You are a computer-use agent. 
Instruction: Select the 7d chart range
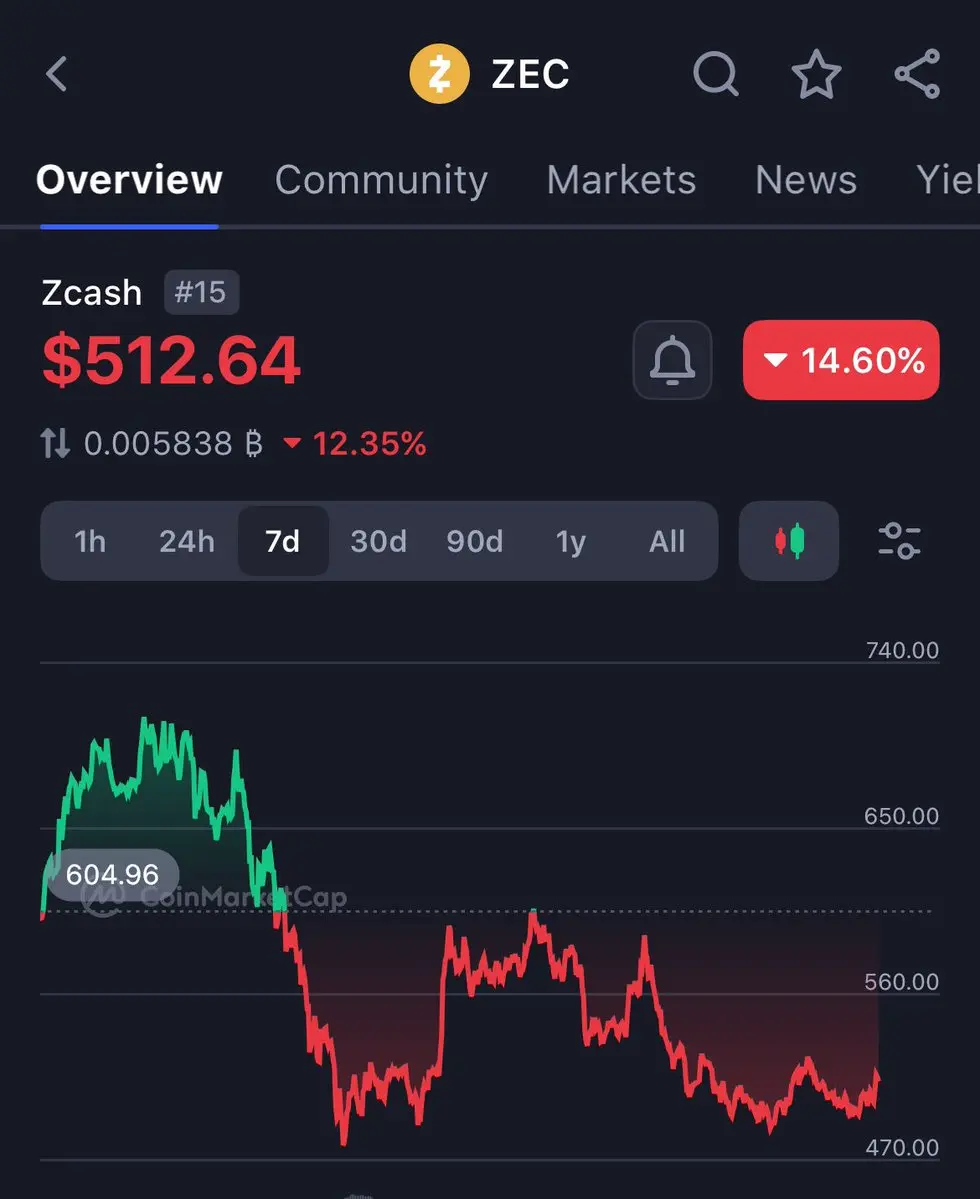tap(283, 541)
